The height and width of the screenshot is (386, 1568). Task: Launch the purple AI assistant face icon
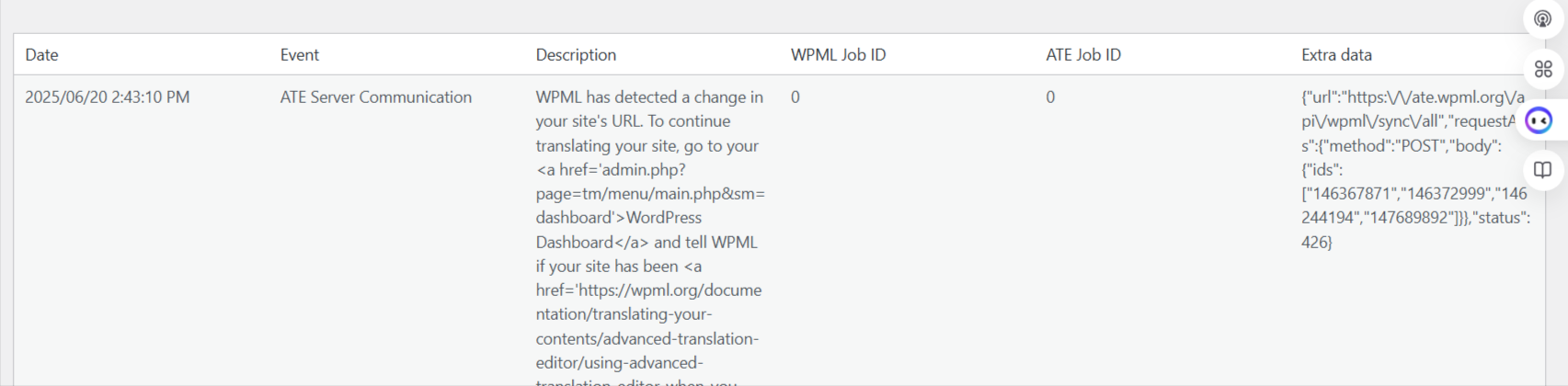point(1539,120)
